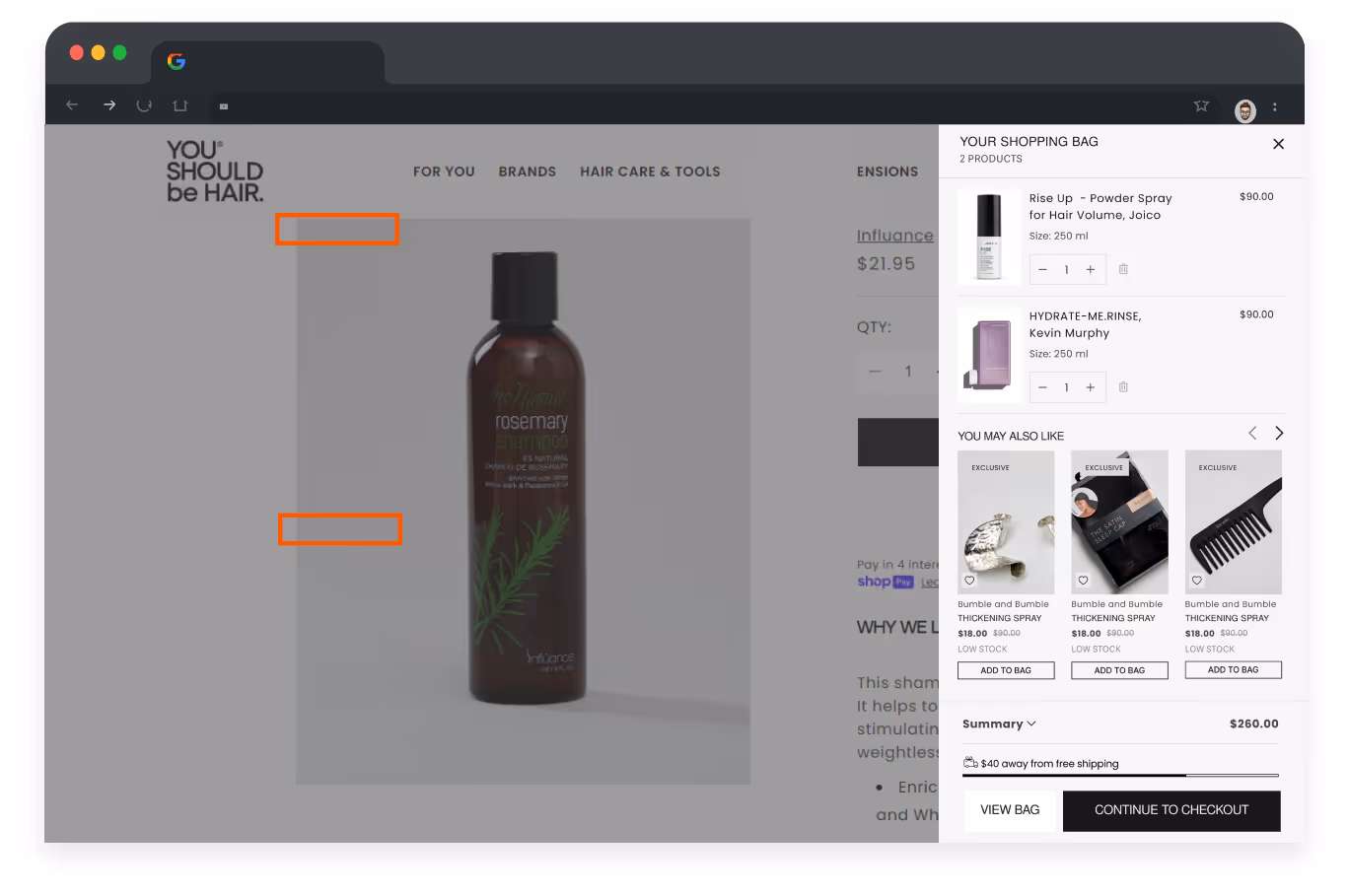This screenshot has height=896, width=1349.
Task: Click '2 PRODUCTS' count text
Action: click(x=991, y=159)
